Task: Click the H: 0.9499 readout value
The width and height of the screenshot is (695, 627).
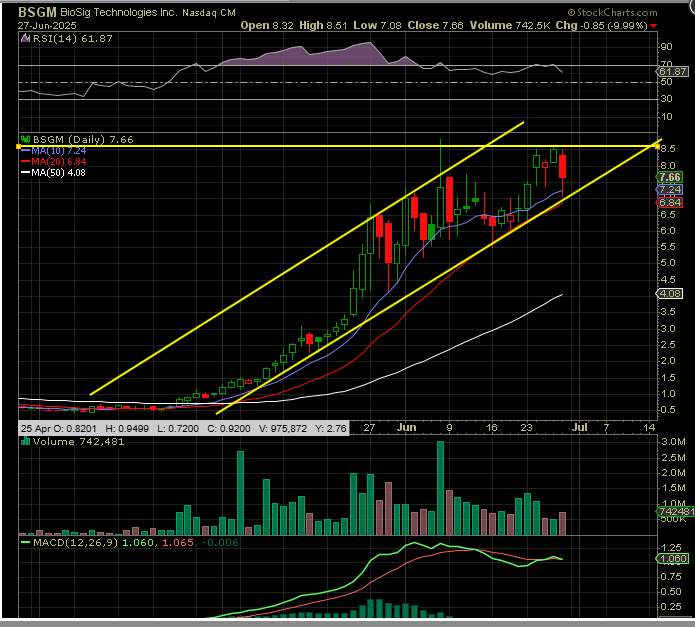Action: click(127, 428)
